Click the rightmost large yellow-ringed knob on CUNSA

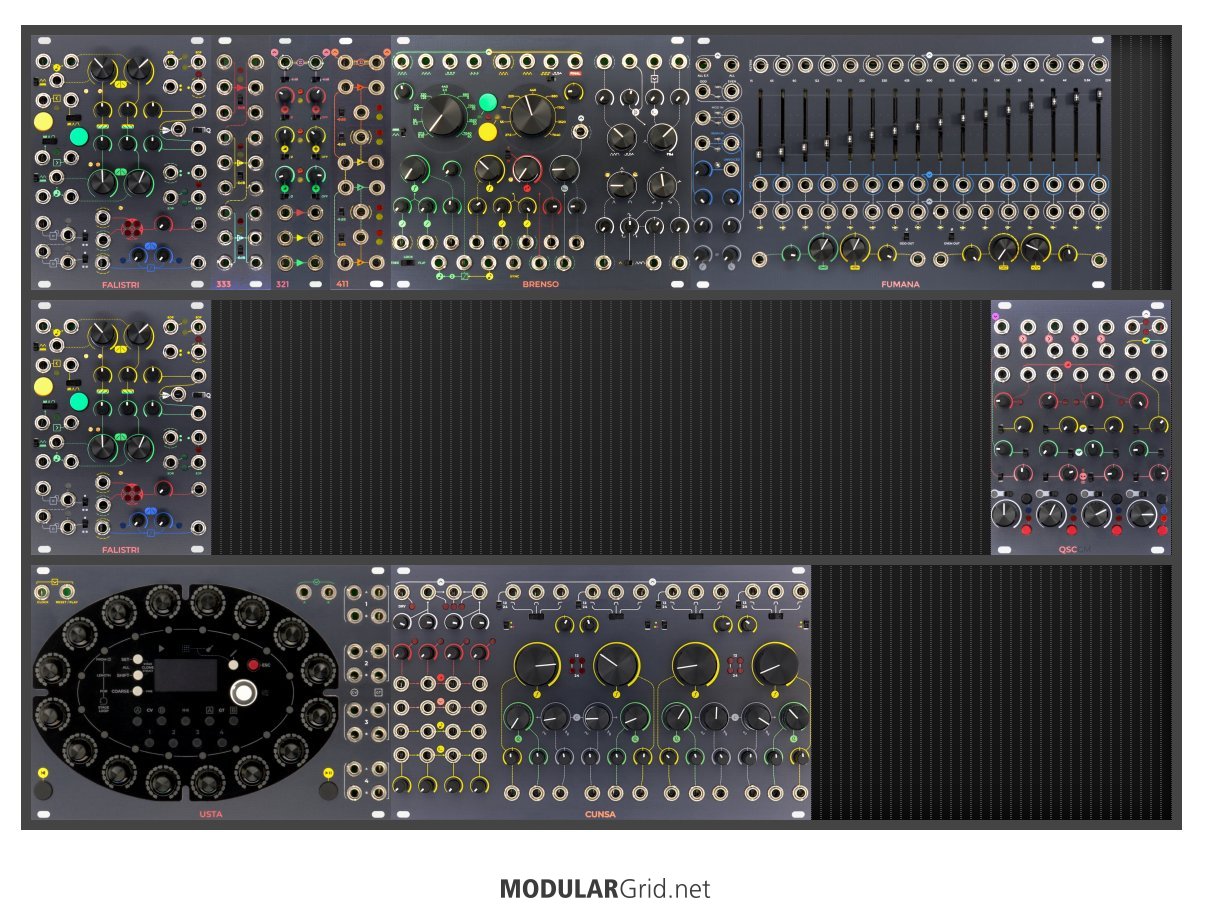(775, 666)
